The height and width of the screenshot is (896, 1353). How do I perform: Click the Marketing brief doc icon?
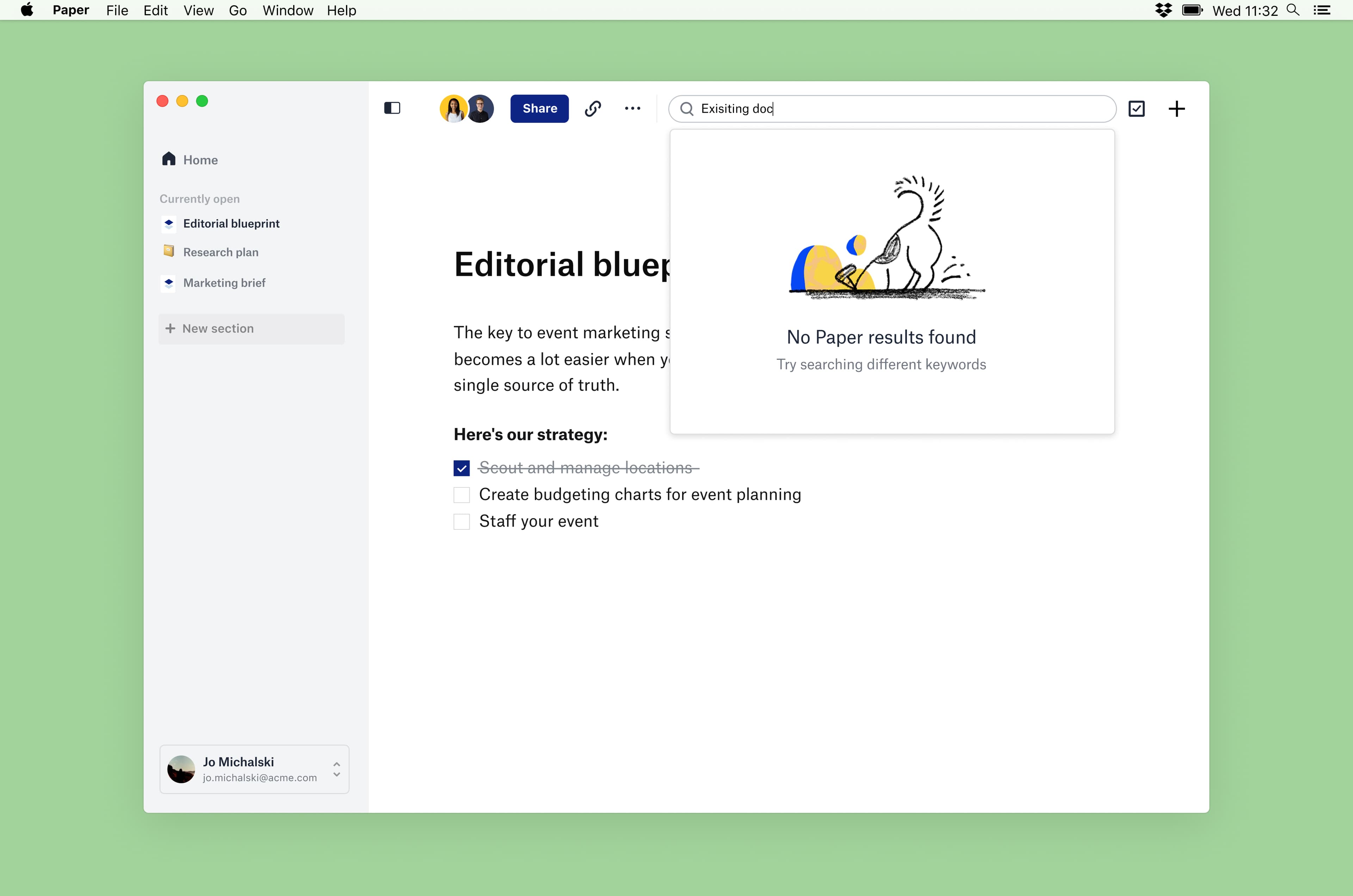coord(169,283)
